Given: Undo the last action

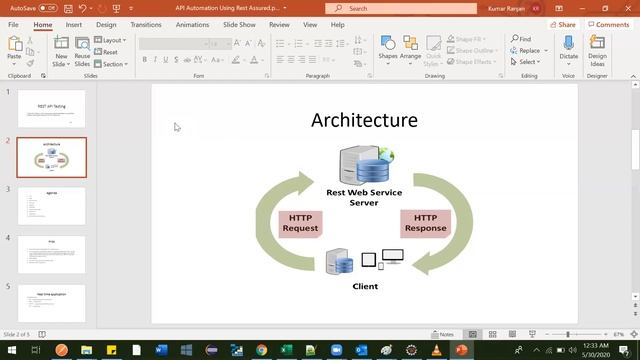Looking at the screenshot, I should 82,8.
